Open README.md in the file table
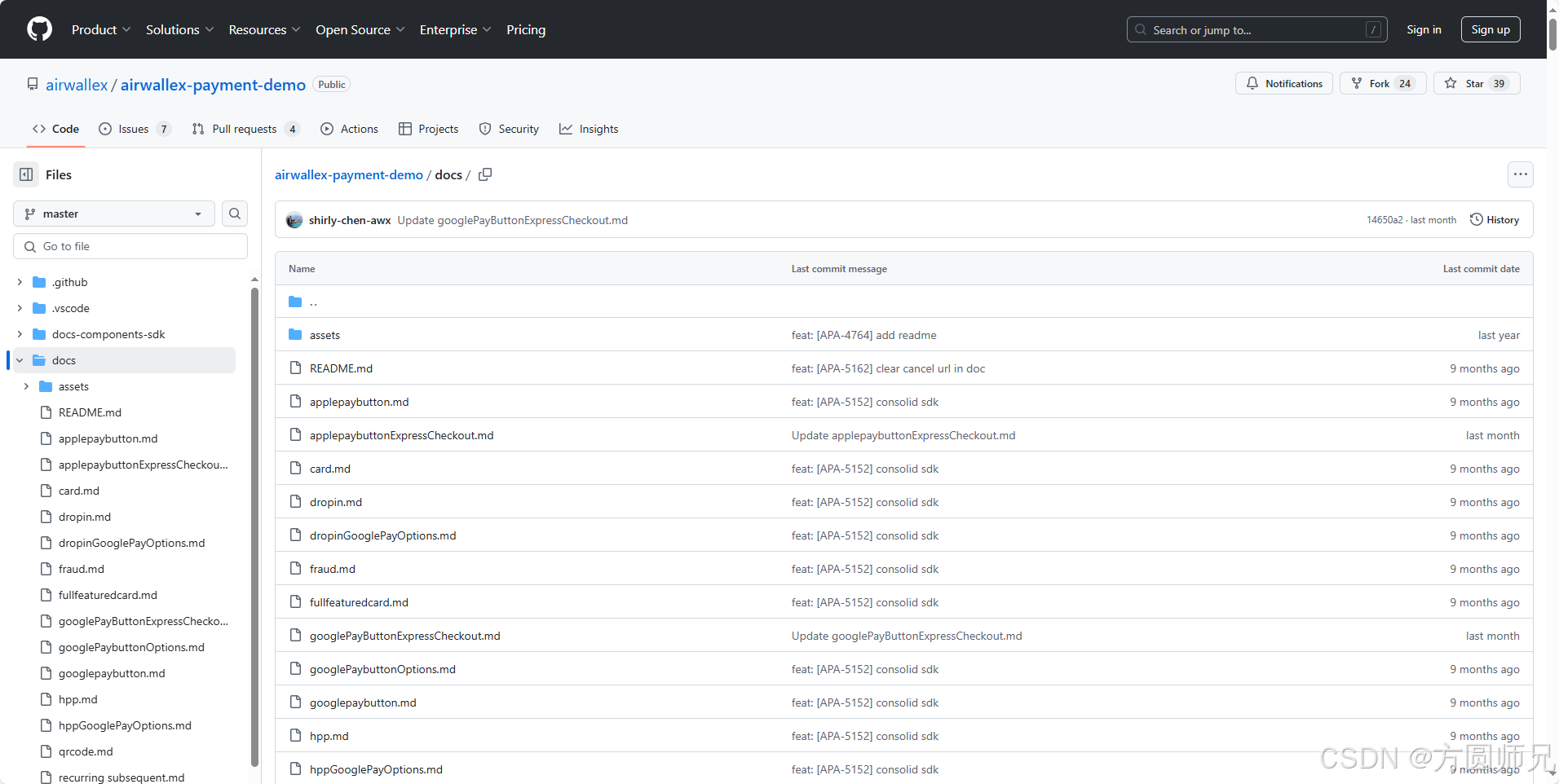Image resolution: width=1559 pixels, height=784 pixels. (x=341, y=368)
